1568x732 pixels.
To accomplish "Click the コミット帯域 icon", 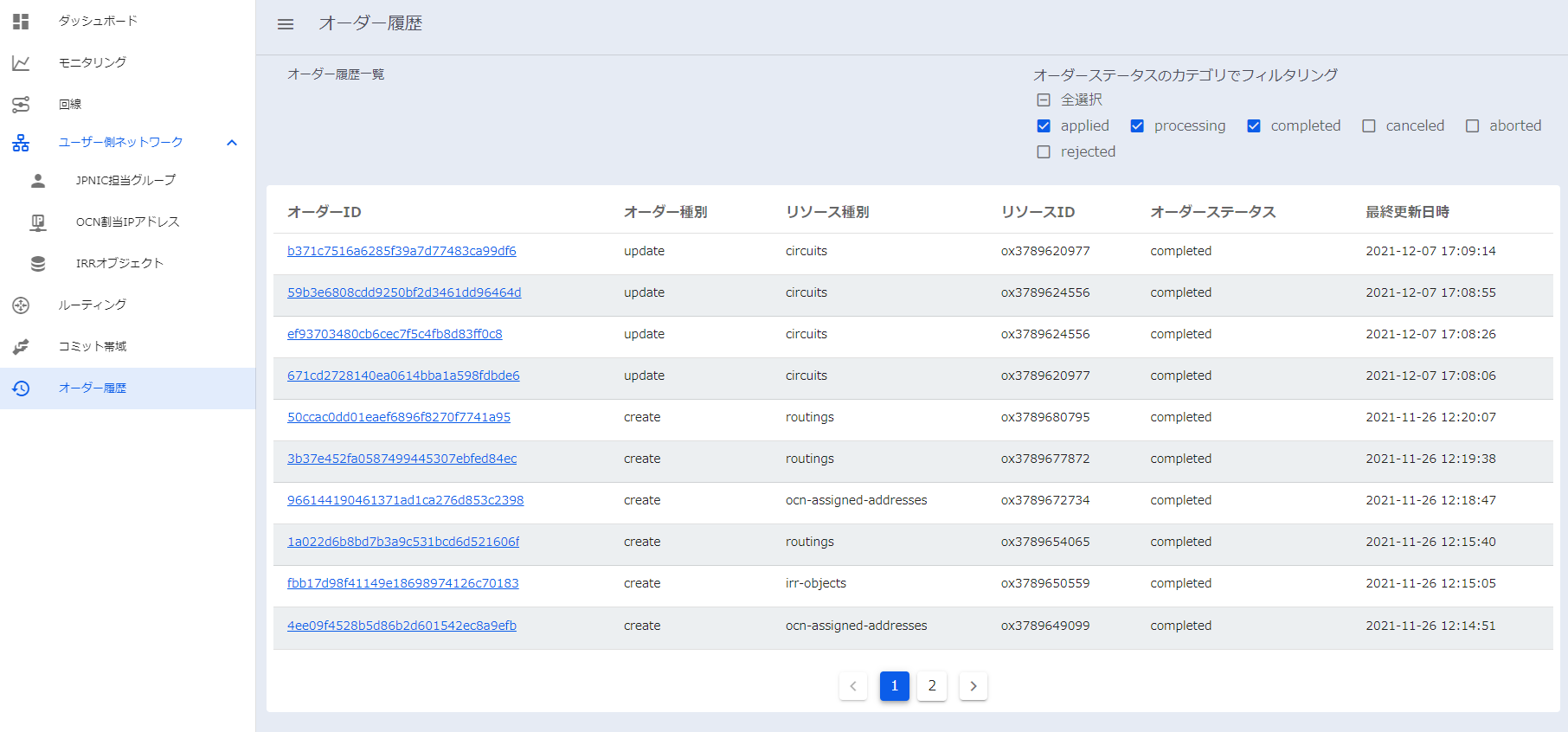I will click(21, 347).
